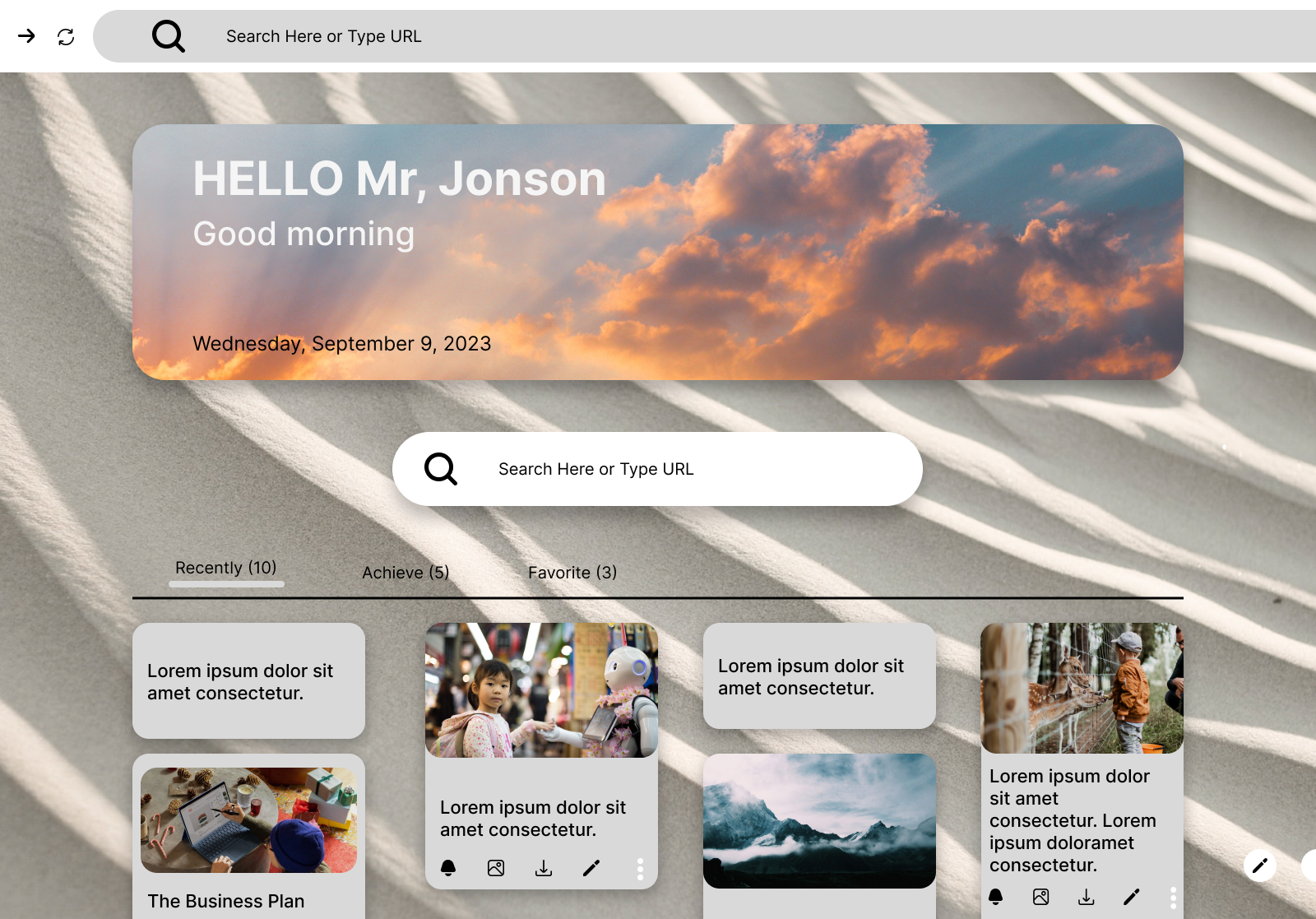Open the image icon on the robot card
Image resolution: width=1316 pixels, height=919 pixels.
(x=495, y=868)
